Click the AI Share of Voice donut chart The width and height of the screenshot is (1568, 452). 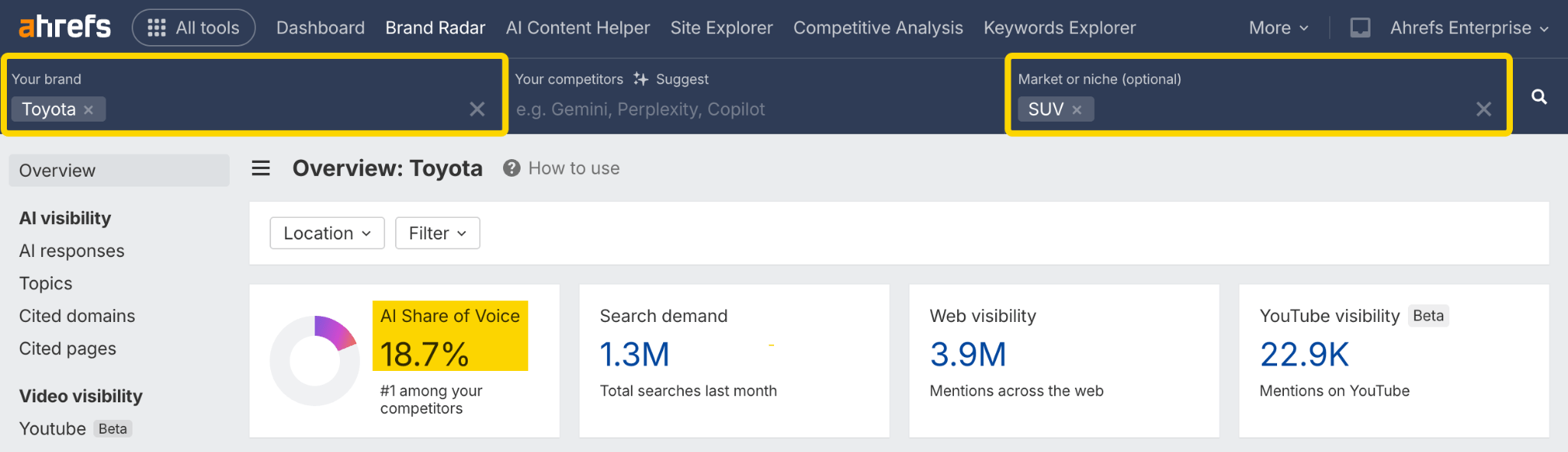tap(315, 361)
